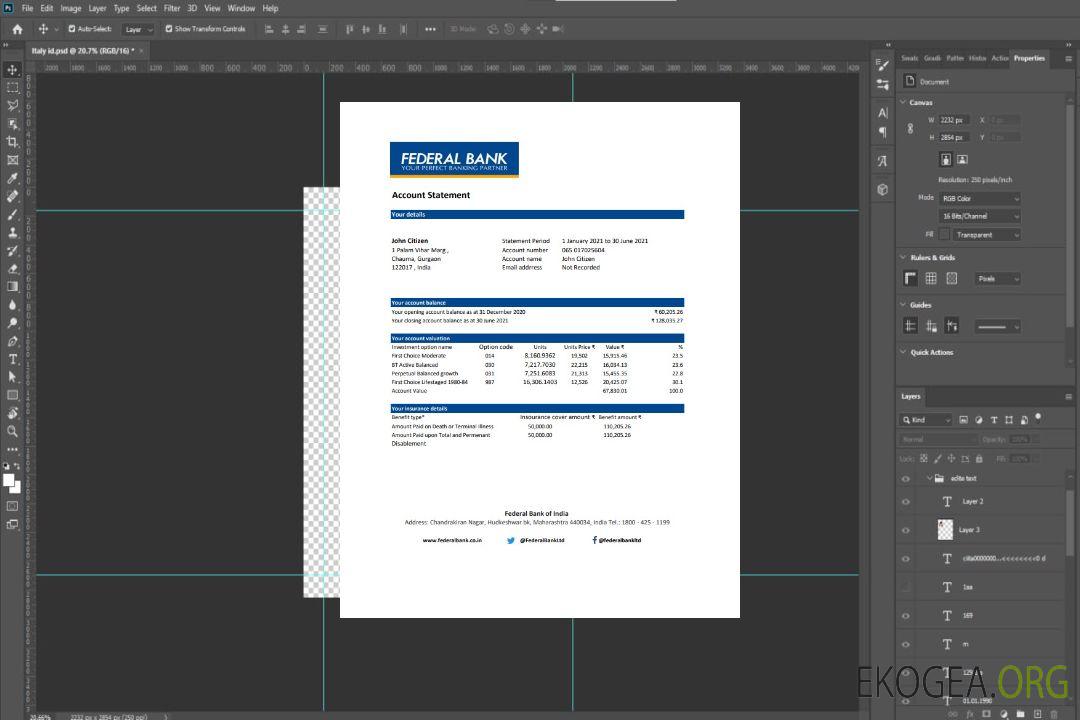
Task: Toggle the Auto-Select checkbox
Action: coord(71,29)
